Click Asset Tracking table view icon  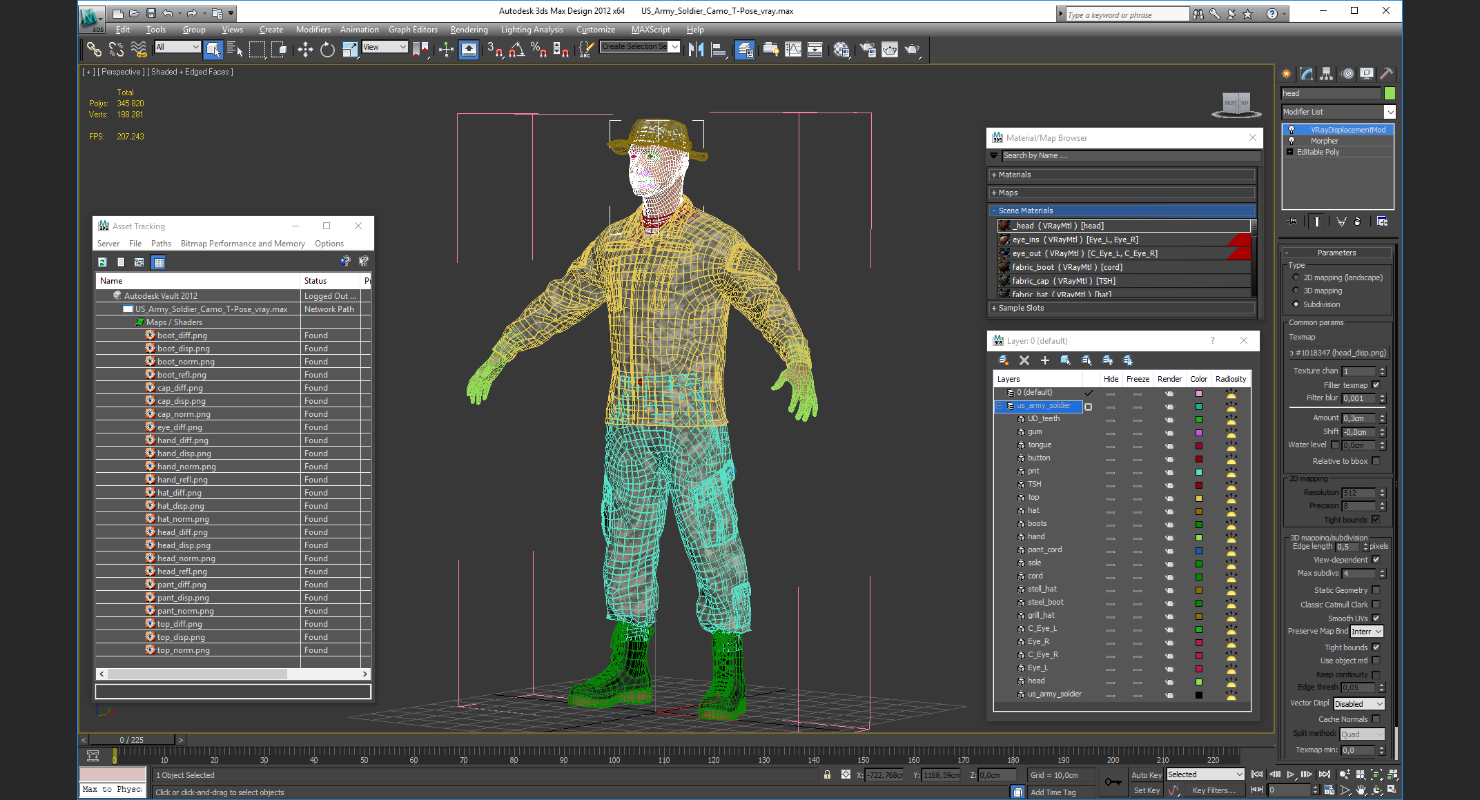(158, 262)
